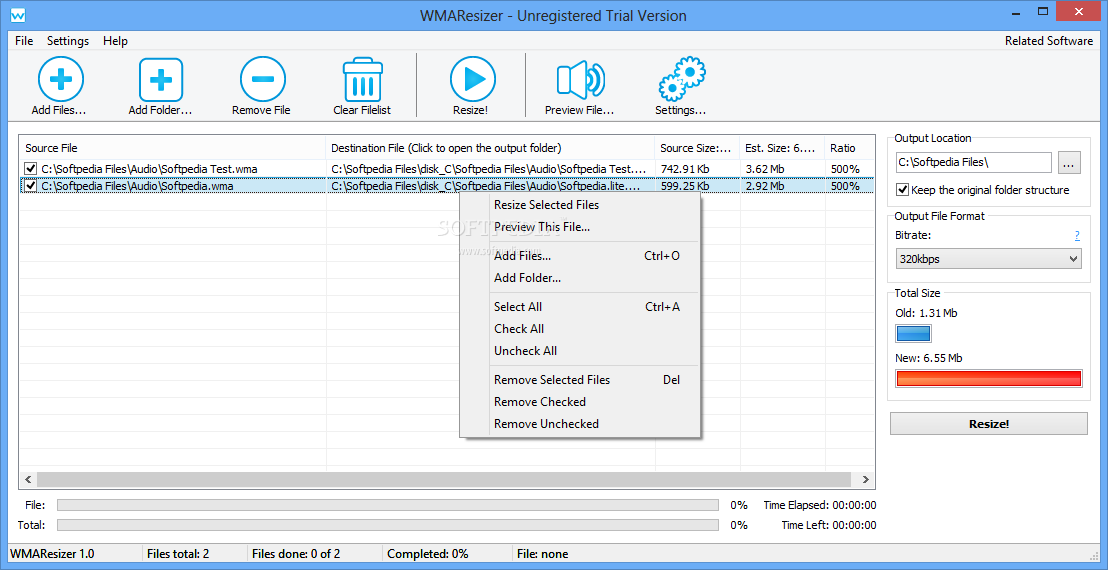Click the Resize! play icon in toolbar
The width and height of the screenshot is (1108, 570).
472,79
